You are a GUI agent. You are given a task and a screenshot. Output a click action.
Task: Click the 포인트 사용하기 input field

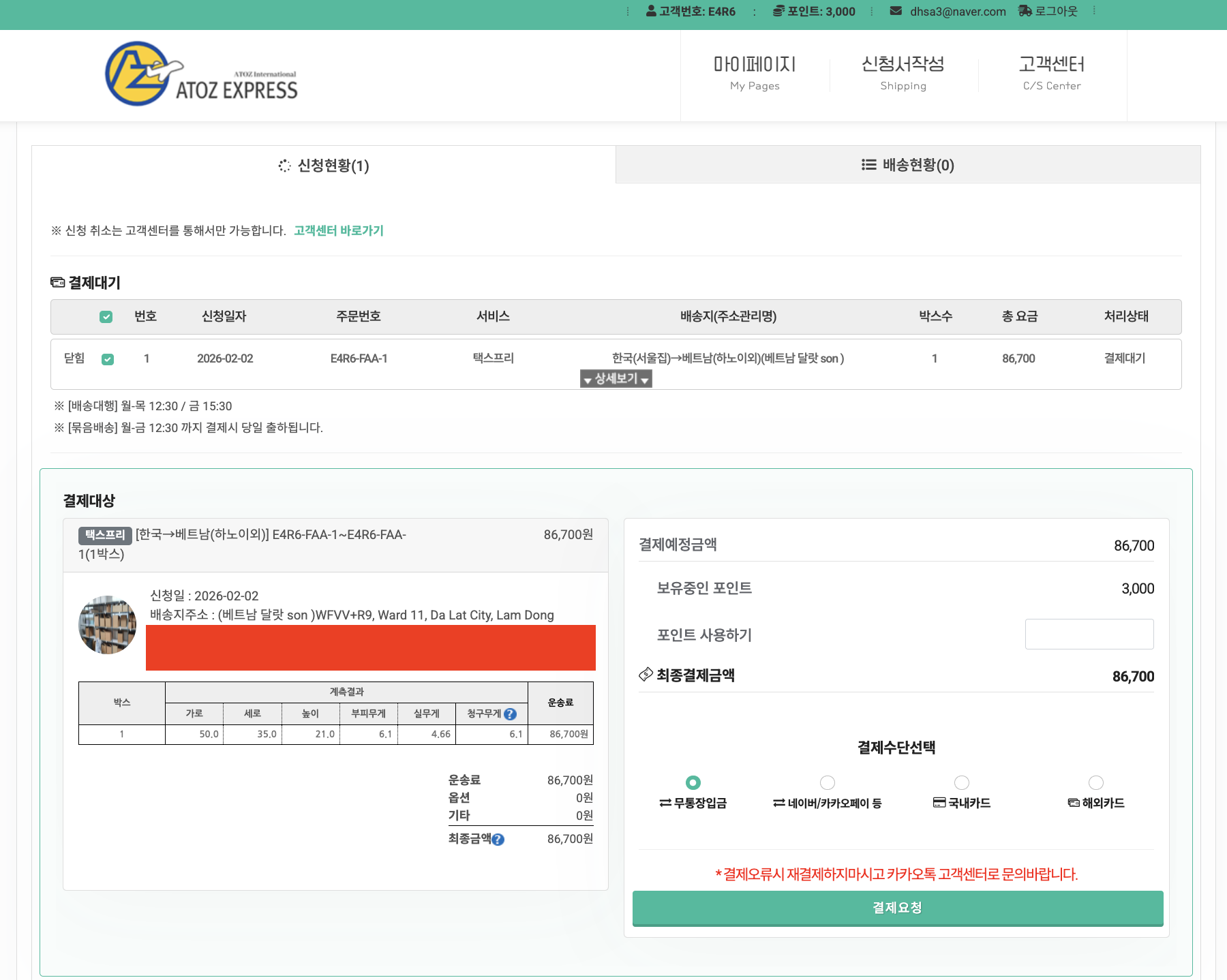1089,634
